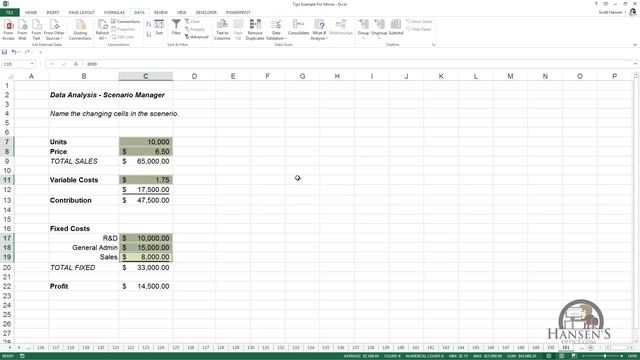Click the Hide Detail button
The image size is (640, 360).
point(419,29)
